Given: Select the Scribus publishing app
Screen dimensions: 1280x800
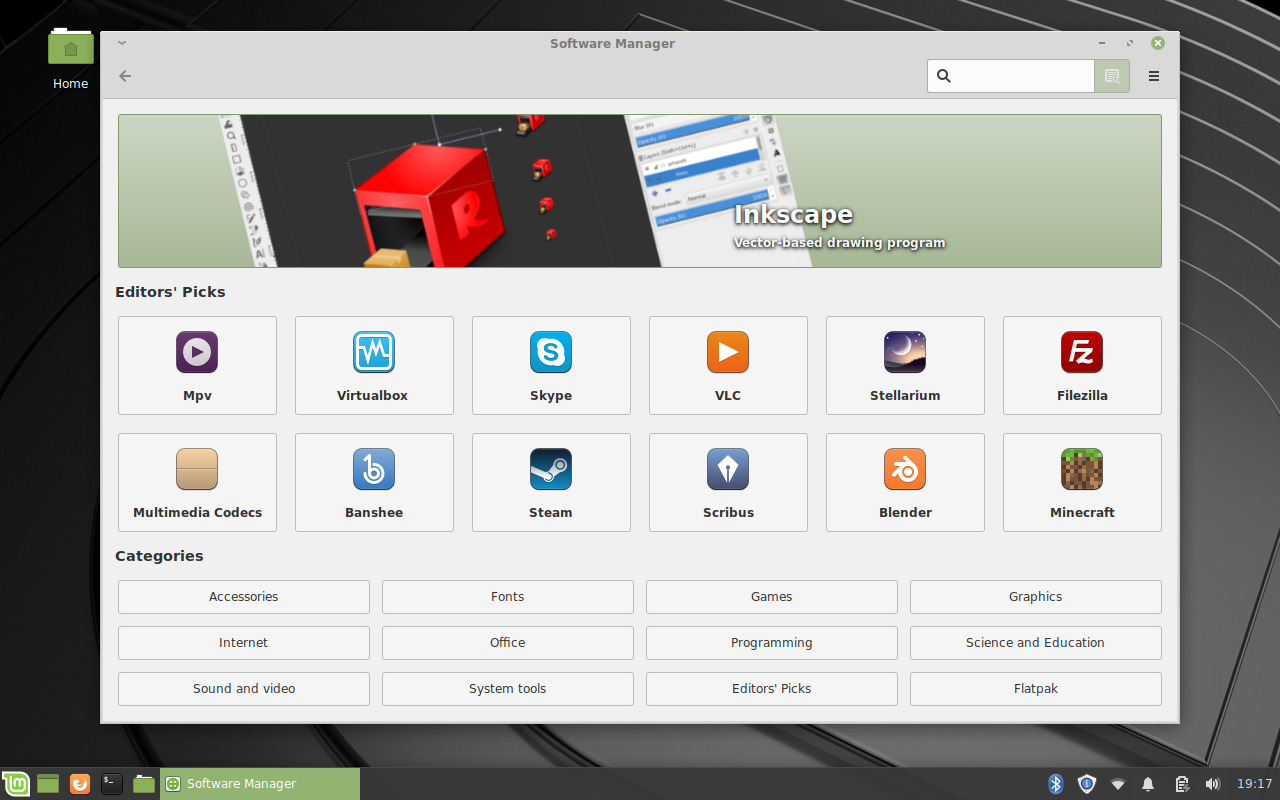Looking at the screenshot, I should coord(727,482).
